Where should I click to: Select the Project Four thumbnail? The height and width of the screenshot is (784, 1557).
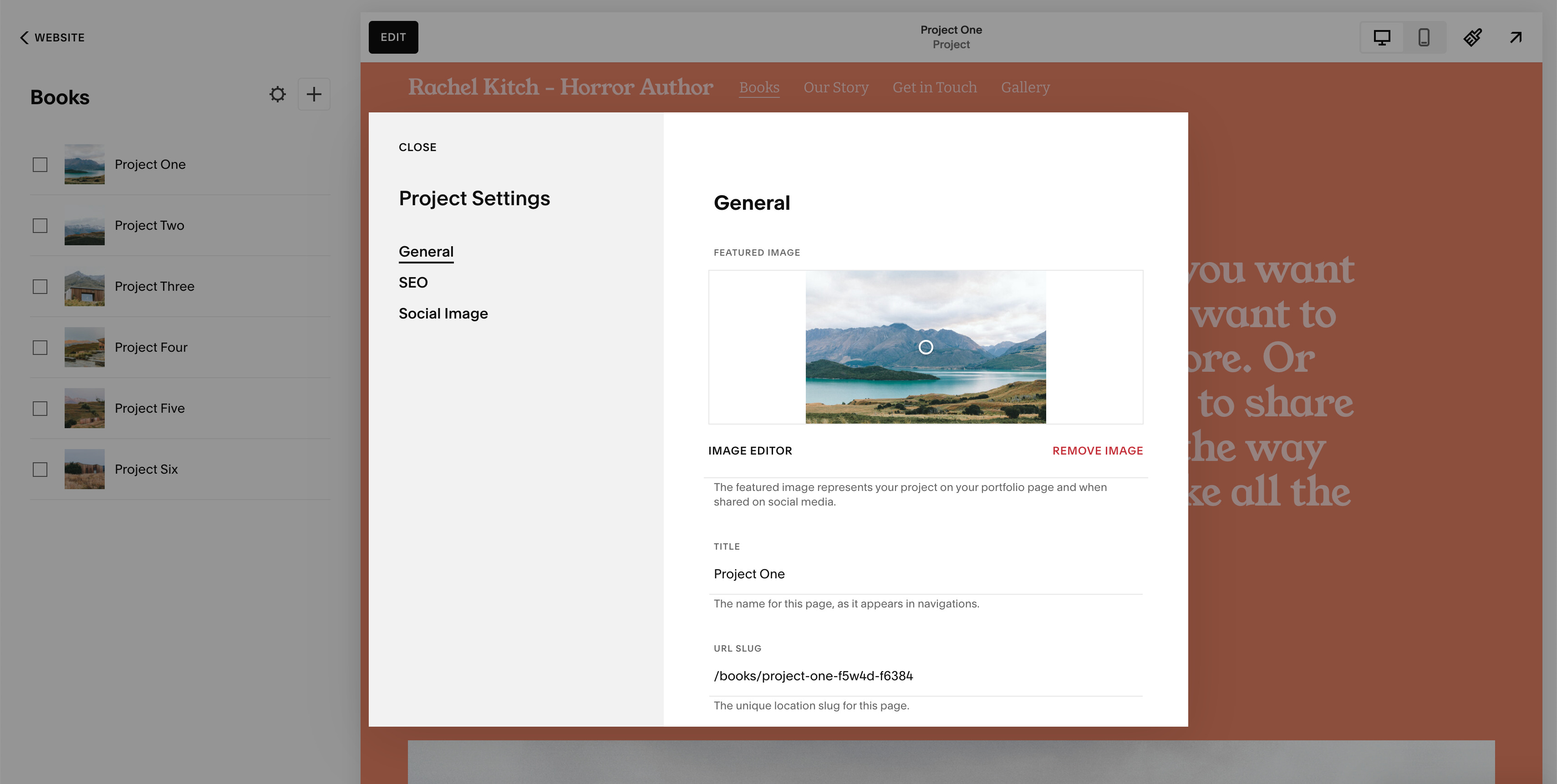[x=85, y=347]
